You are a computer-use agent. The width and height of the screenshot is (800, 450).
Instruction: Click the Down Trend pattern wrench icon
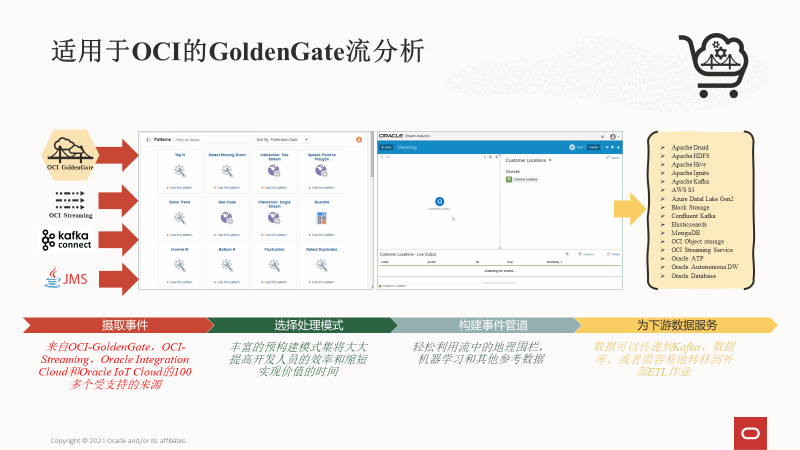(x=180, y=218)
